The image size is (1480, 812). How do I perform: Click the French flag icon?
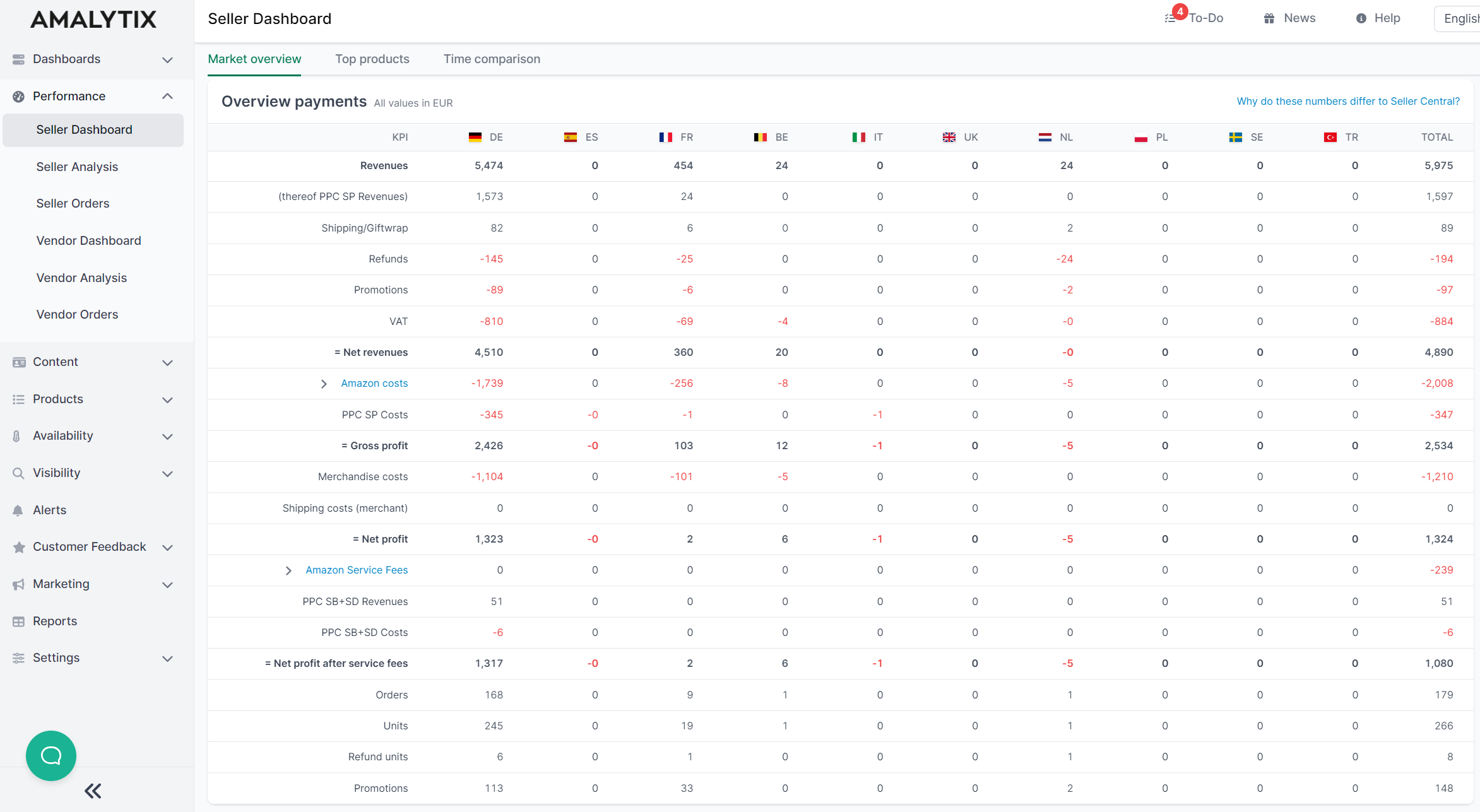click(666, 138)
